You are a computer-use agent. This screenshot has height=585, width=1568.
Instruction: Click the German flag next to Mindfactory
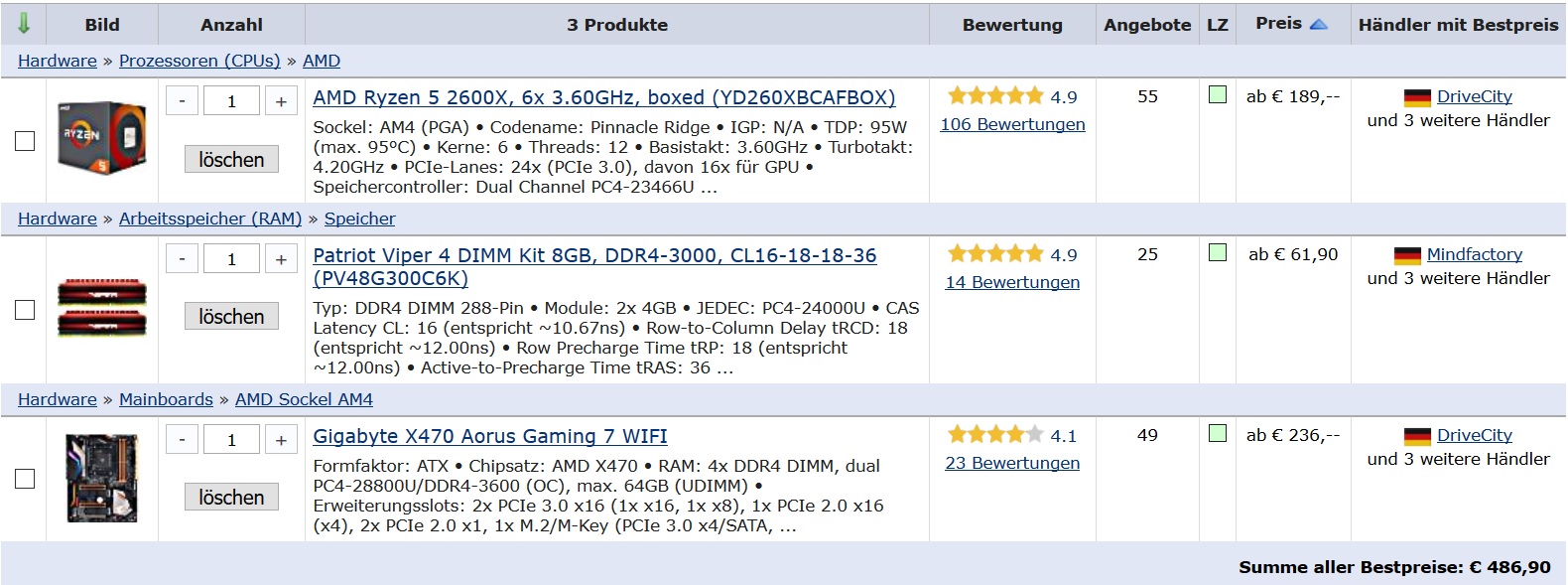coord(1407,256)
